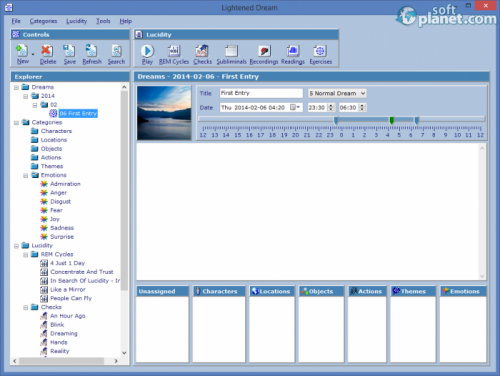
Task: Collapse the REM Cycles tree node
Action: click(x=25, y=255)
